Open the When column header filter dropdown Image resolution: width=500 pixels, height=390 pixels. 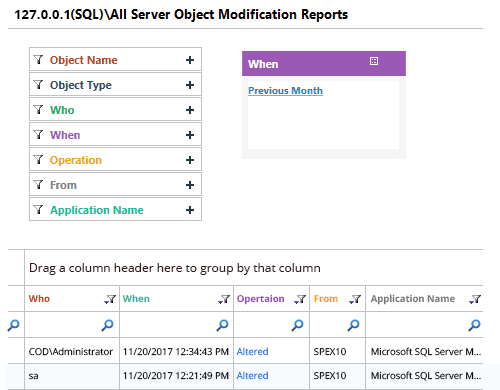coord(224,299)
